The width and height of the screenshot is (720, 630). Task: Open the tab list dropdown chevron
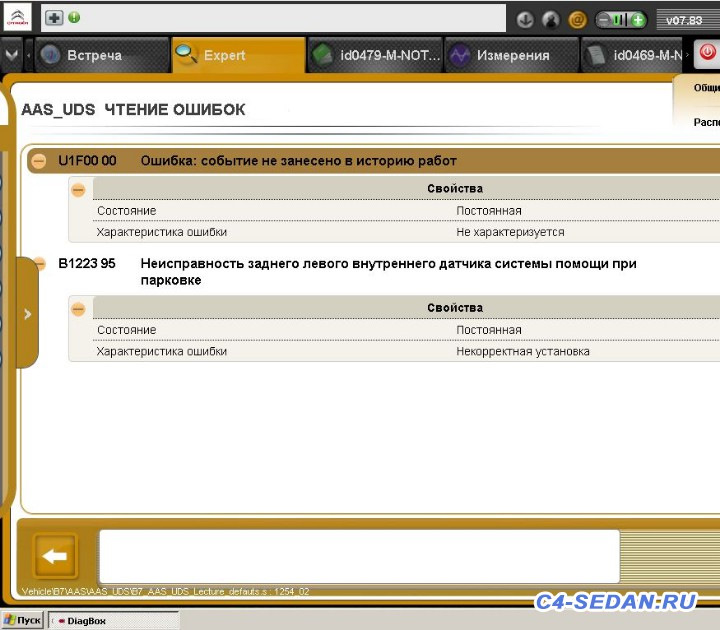(x=11, y=55)
